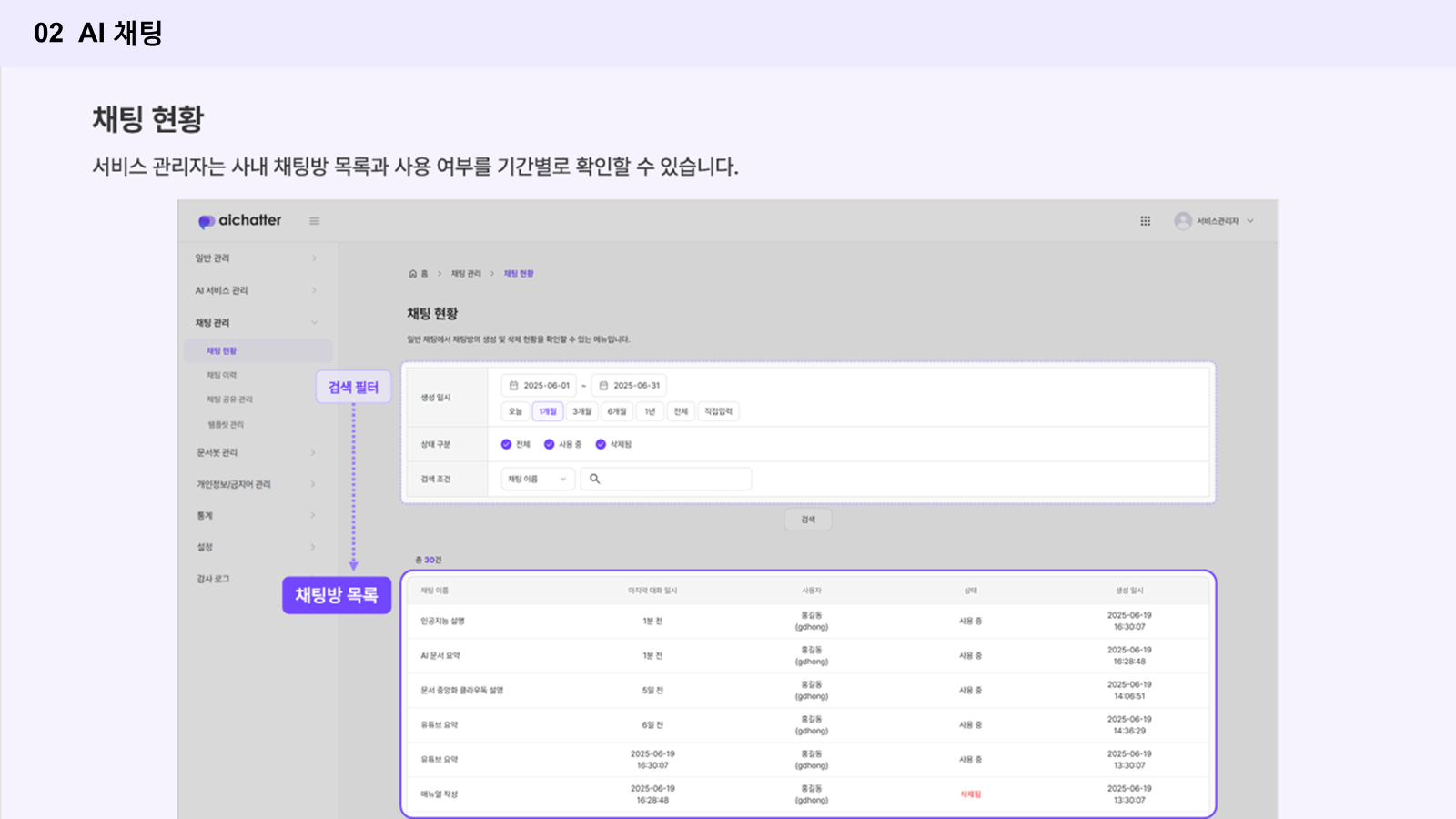Click the 인공지능 설명 chat row
1456x819 pixels.
tap(442, 622)
